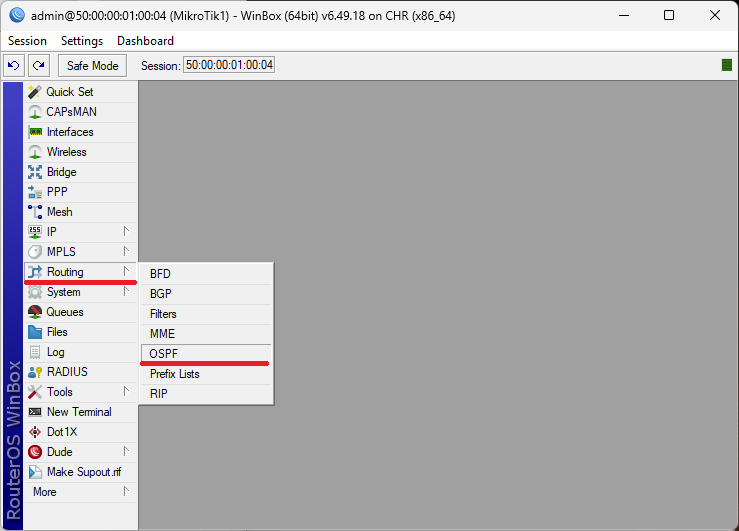Click the Session address field
The height and width of the screenshot is (531, 739).
click(x=229, y=65)
